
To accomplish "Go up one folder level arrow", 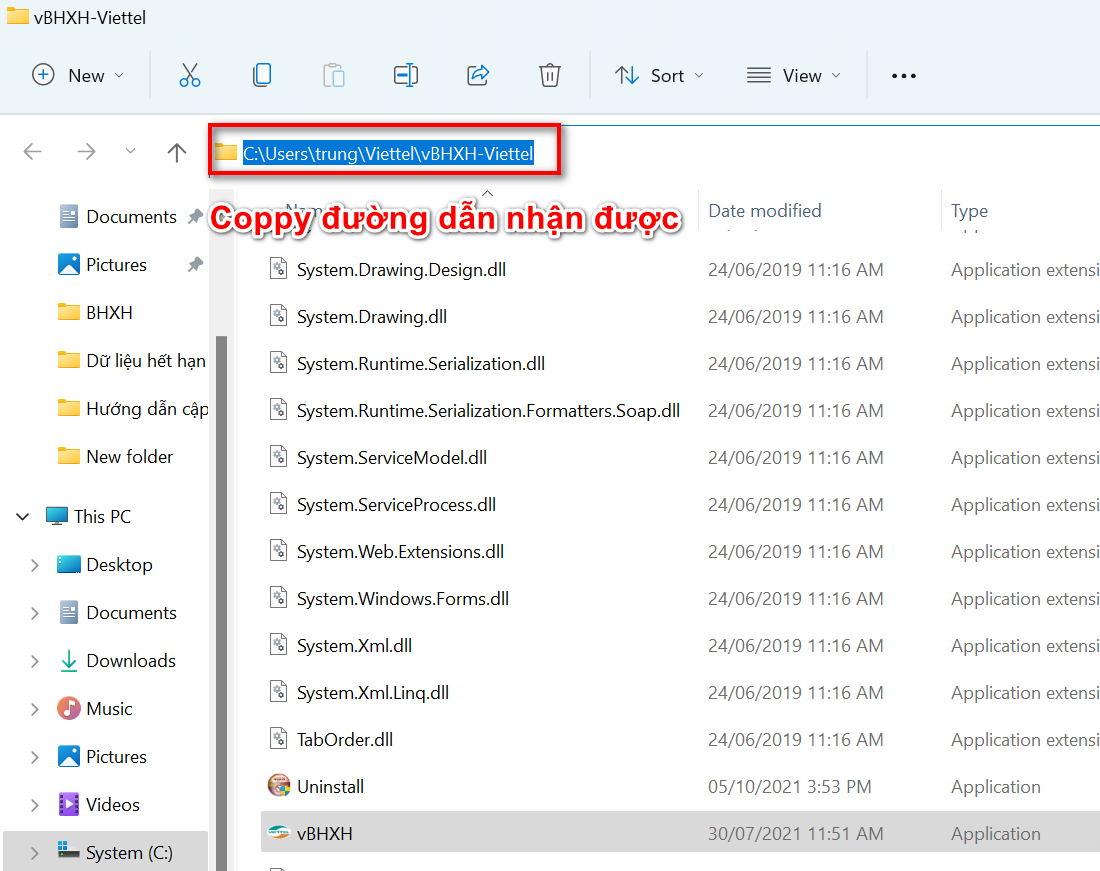I will click(177, 151).
